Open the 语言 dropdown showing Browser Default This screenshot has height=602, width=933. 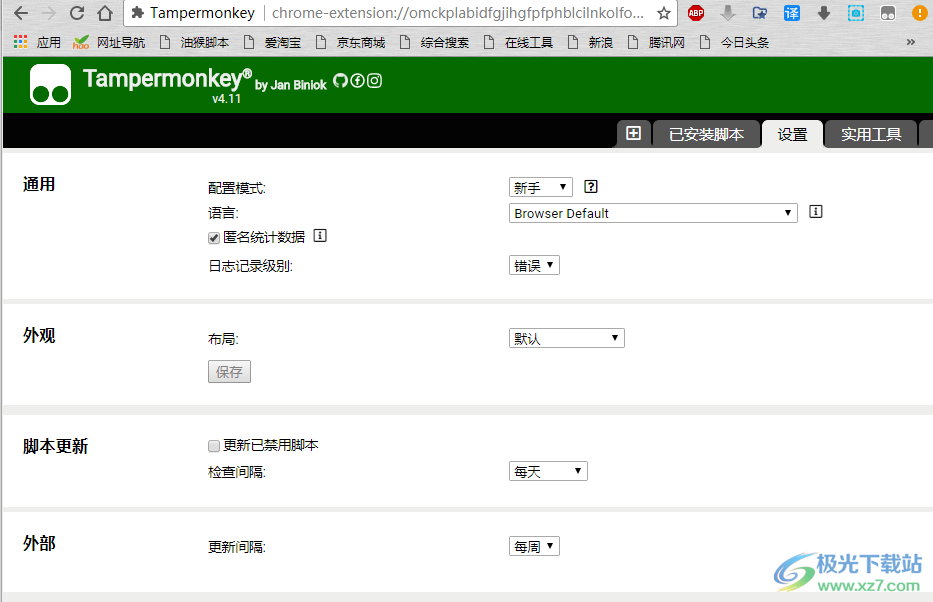(652, 212)
